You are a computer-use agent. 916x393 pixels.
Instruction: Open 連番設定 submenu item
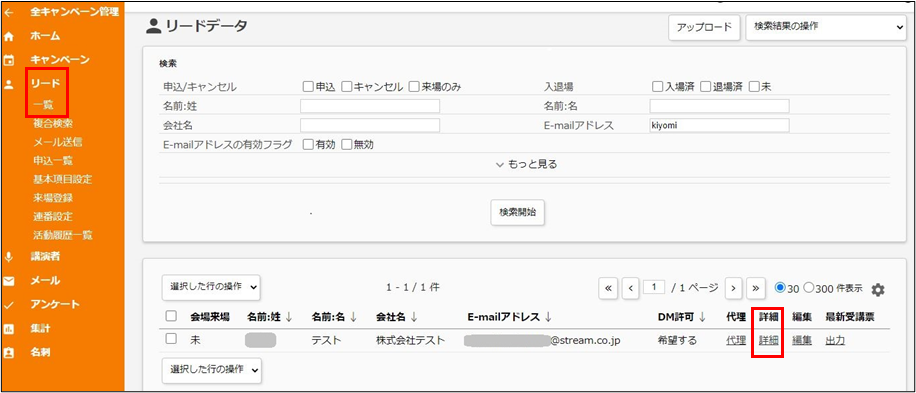53,217
